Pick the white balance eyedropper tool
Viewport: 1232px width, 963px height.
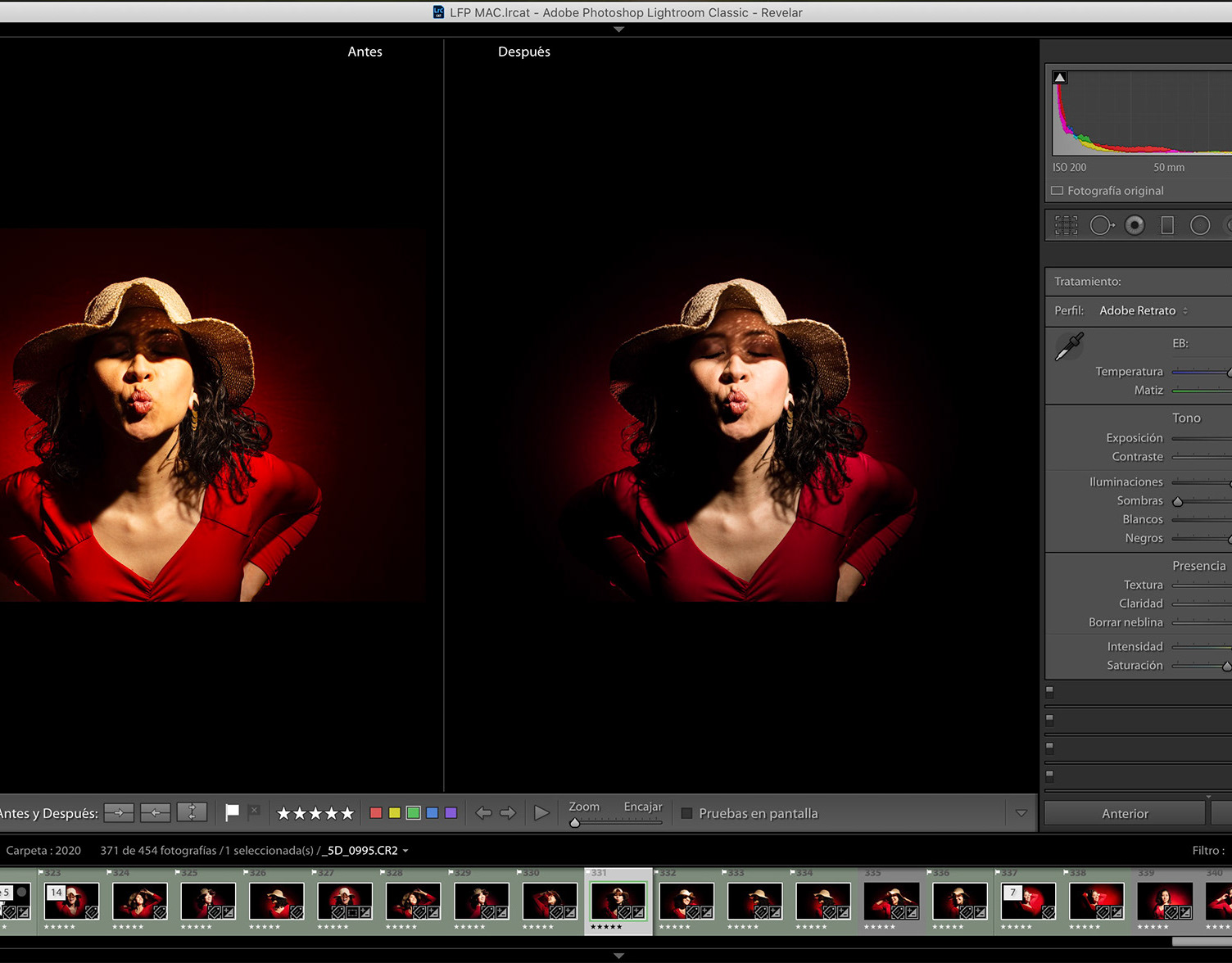point(1069,346)
